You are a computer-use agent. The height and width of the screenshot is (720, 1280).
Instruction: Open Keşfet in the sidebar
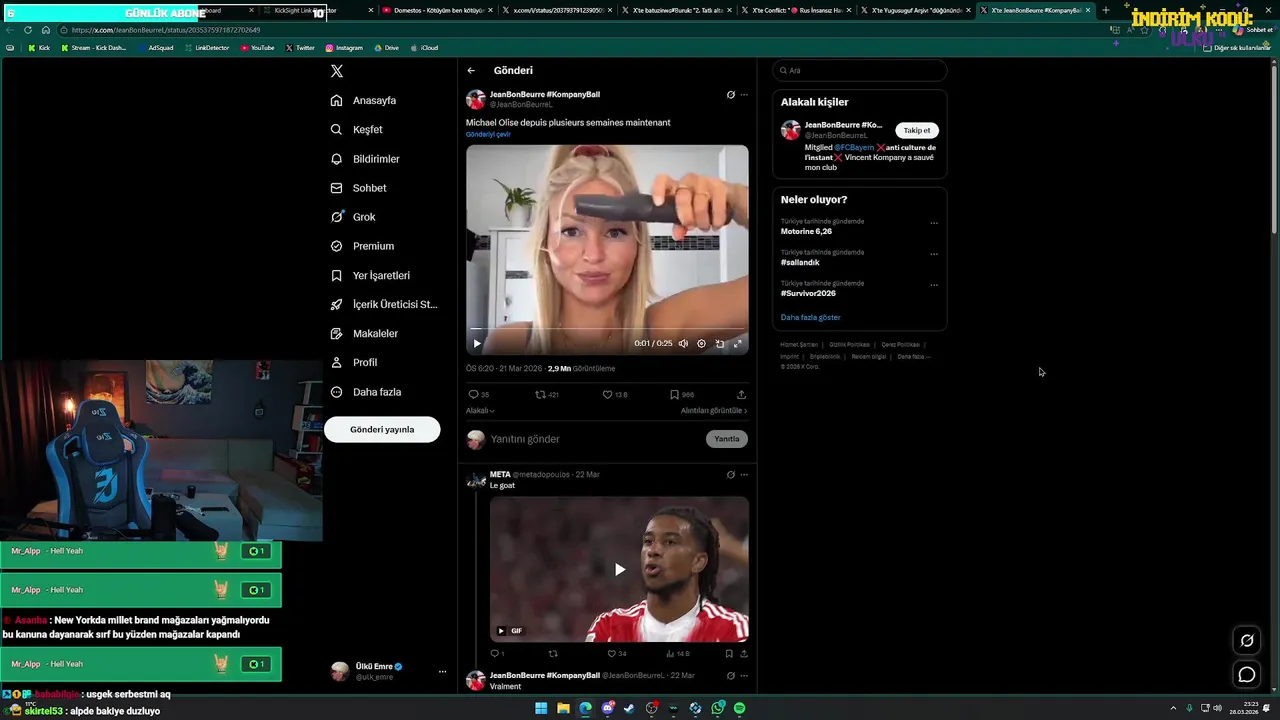[x=357, y=129]
